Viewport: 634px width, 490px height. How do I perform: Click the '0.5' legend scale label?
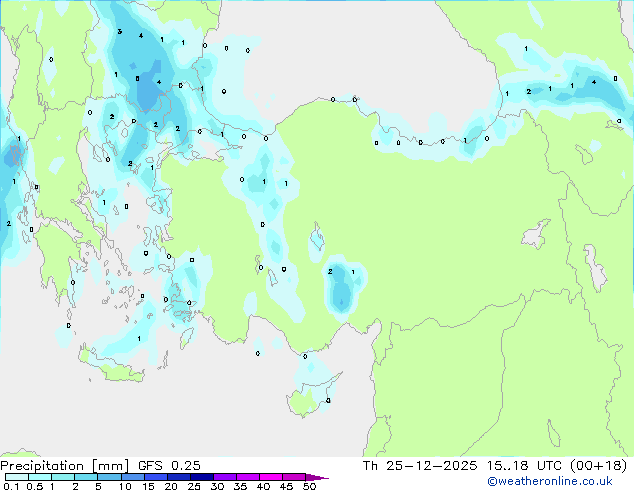tap(34, 486)
